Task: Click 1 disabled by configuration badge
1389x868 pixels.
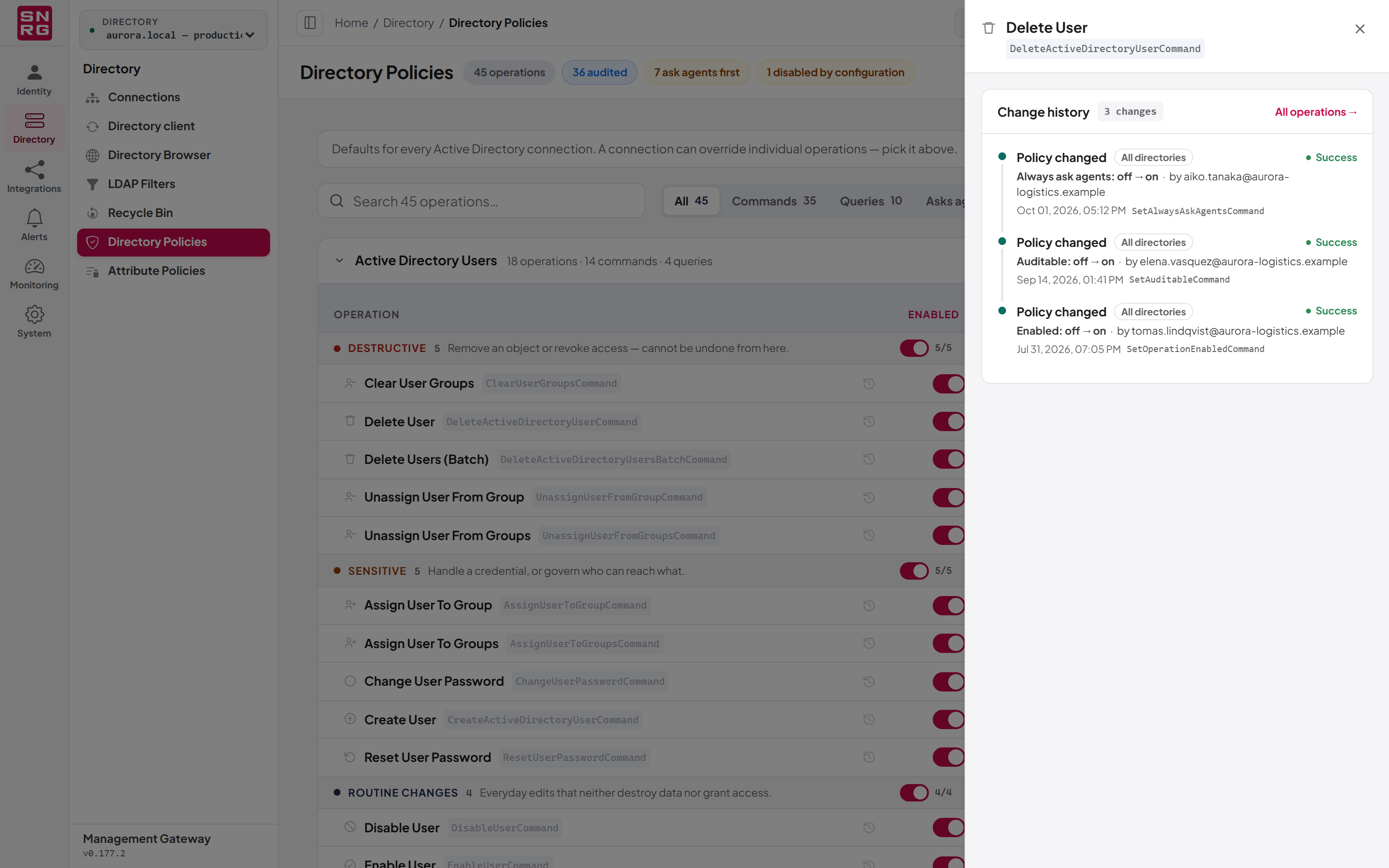Action: pyautogui.click(x=835, y=72)
